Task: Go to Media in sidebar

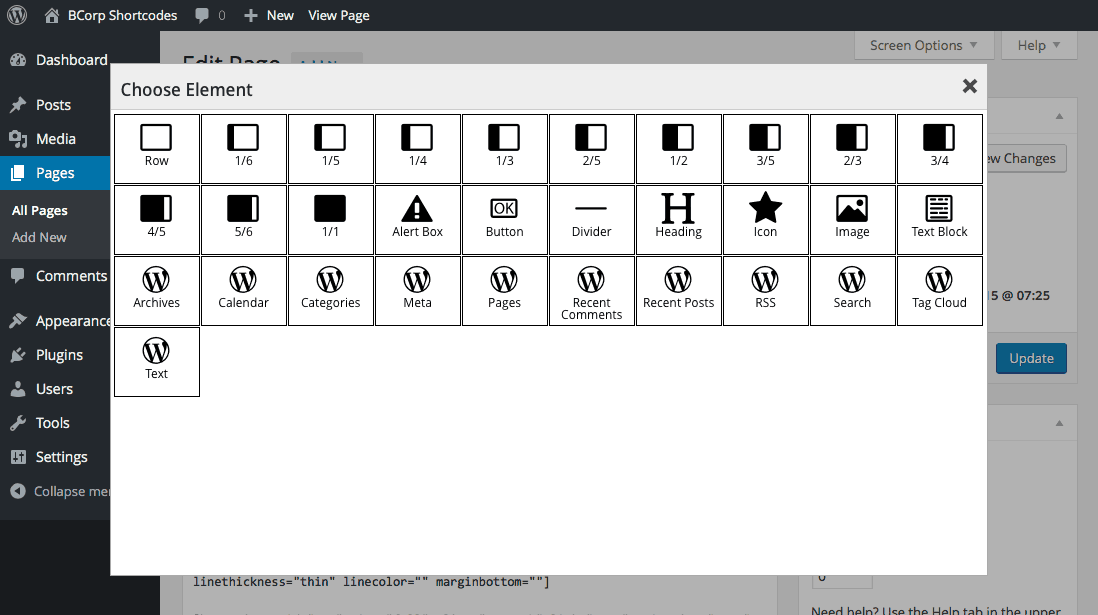Action: (55, 139)
